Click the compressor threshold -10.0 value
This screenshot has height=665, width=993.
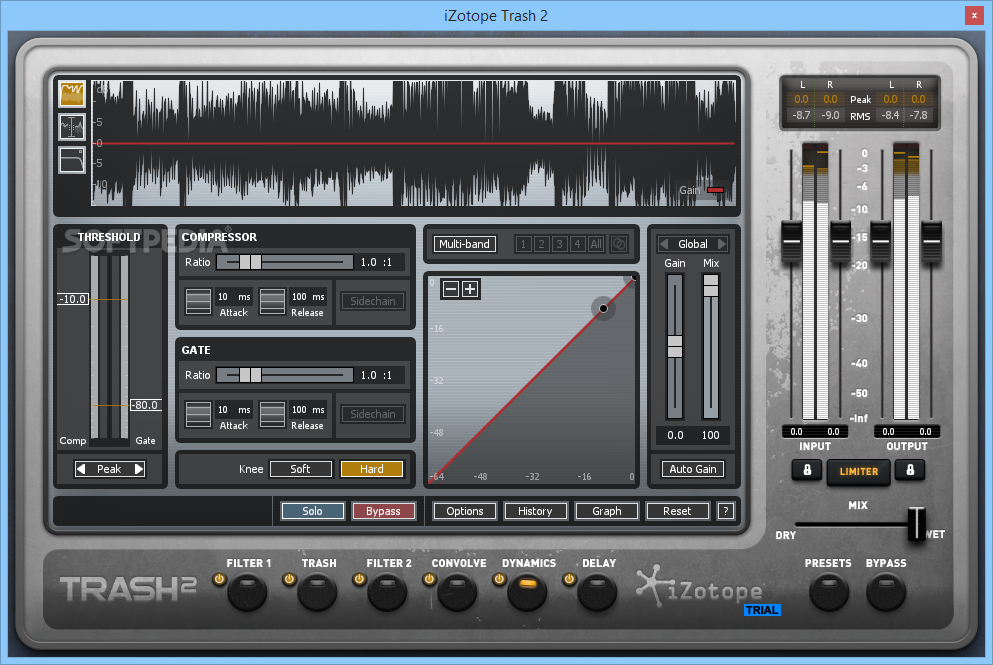pyautogui.click(x=73, y=299)
